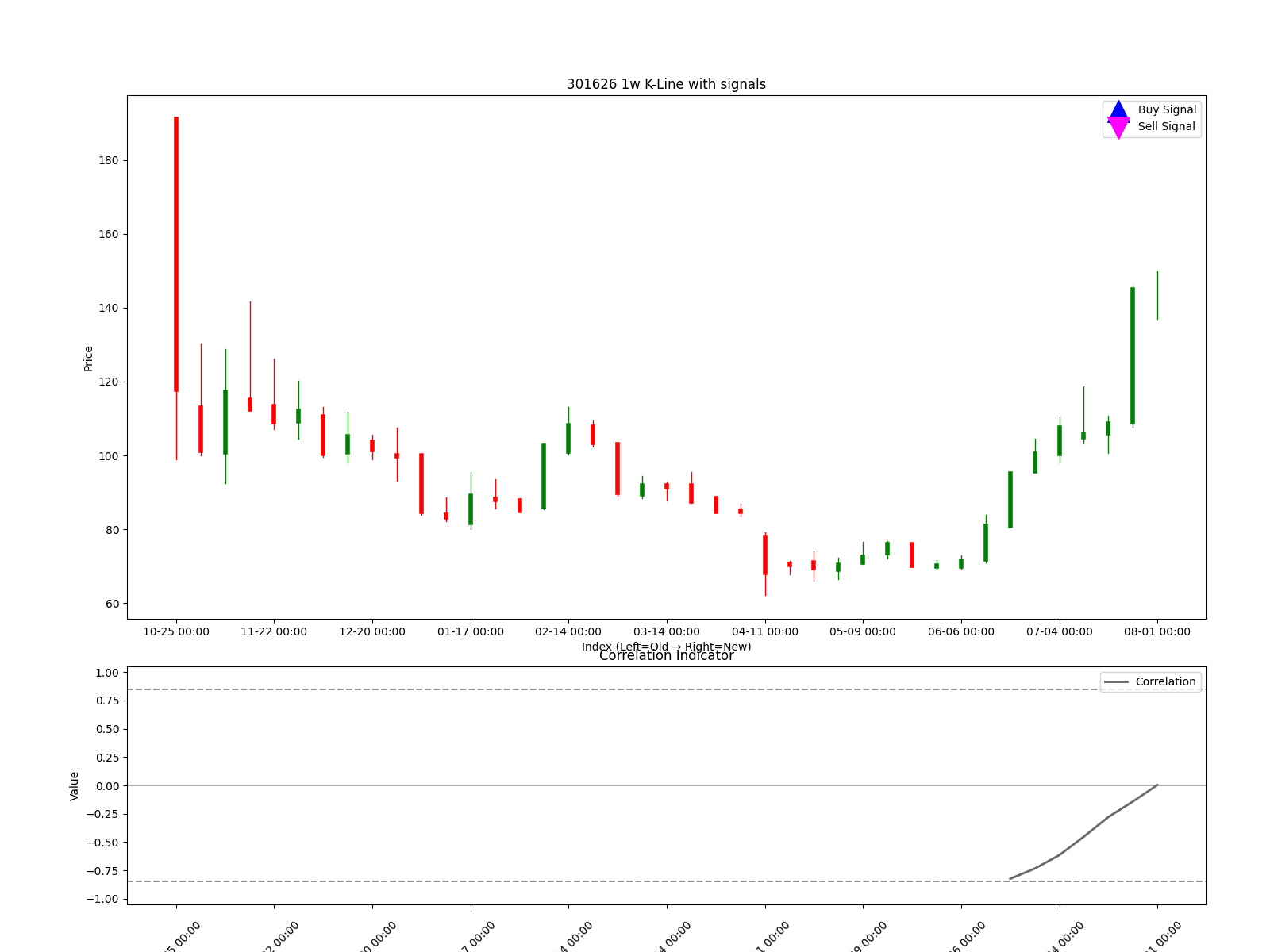Click the 180 price tick label

click(109, 160)
